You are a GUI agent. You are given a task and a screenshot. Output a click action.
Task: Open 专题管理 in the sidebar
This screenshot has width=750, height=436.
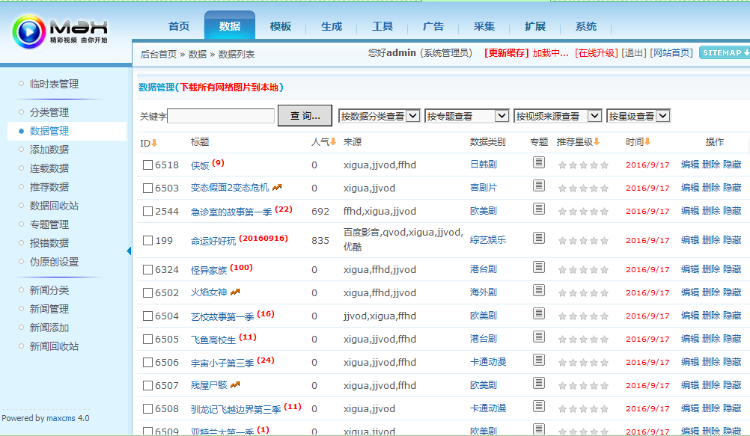click(x=49, y=224)
